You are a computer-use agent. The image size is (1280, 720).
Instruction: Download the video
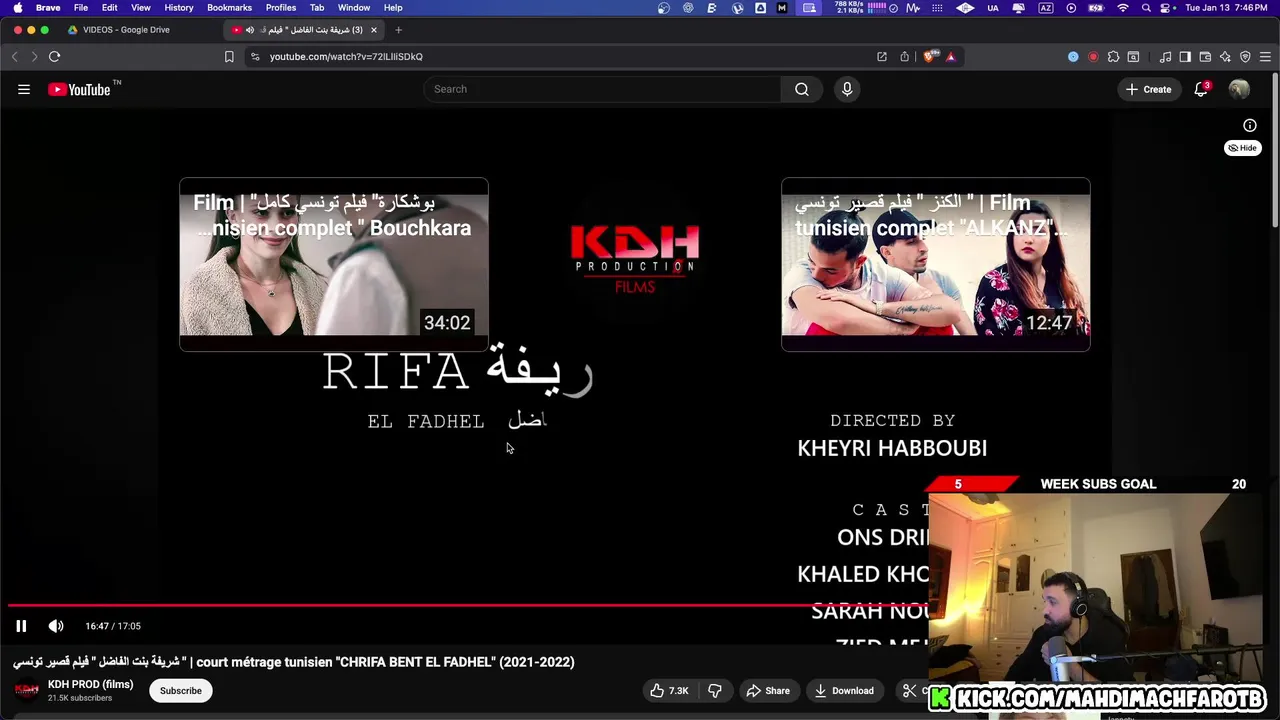tap(844, 691)
